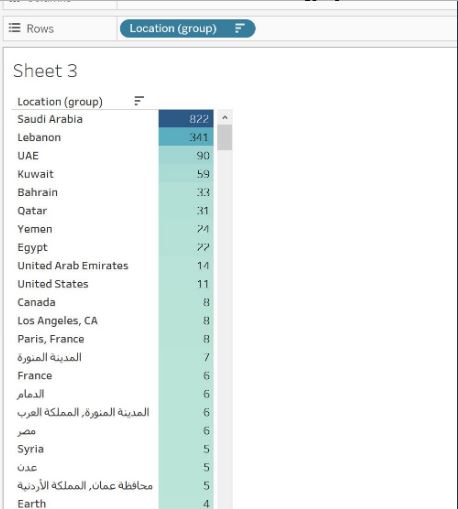
Task: Click the scrollbar up arrow
Action: 225,117
